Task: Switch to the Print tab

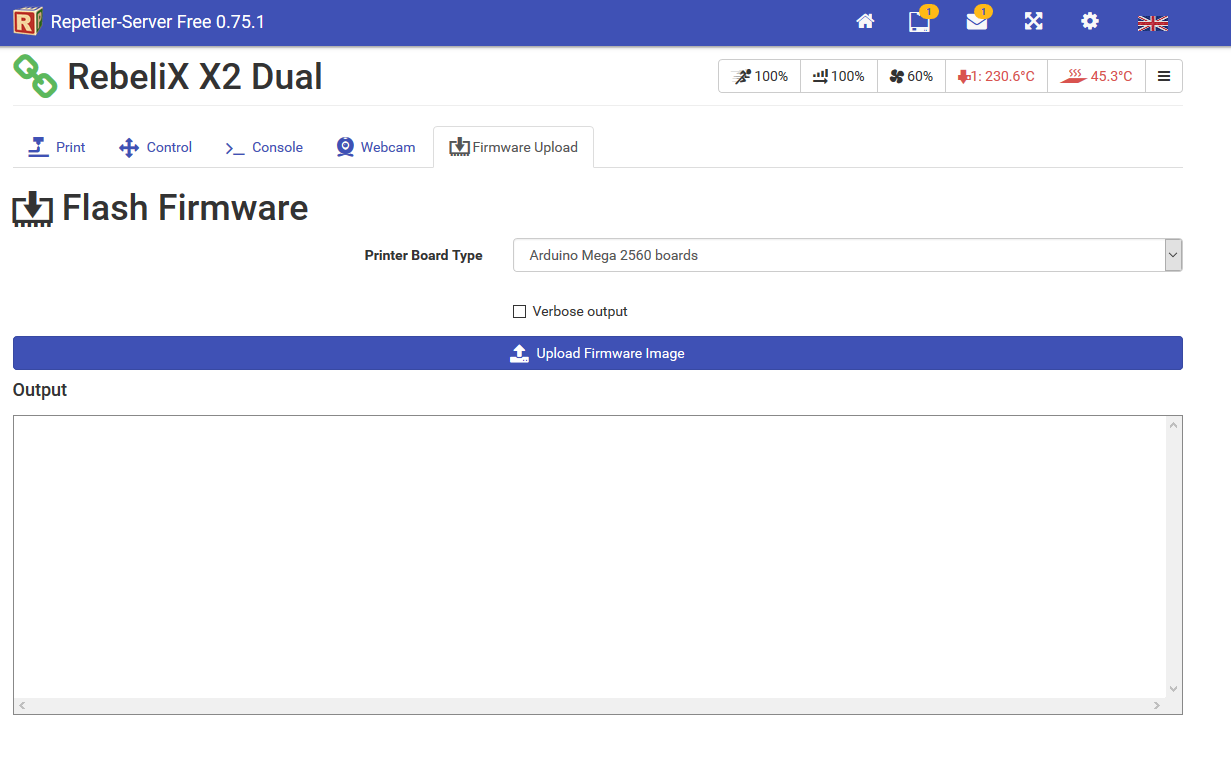Action: pos(57,147)
